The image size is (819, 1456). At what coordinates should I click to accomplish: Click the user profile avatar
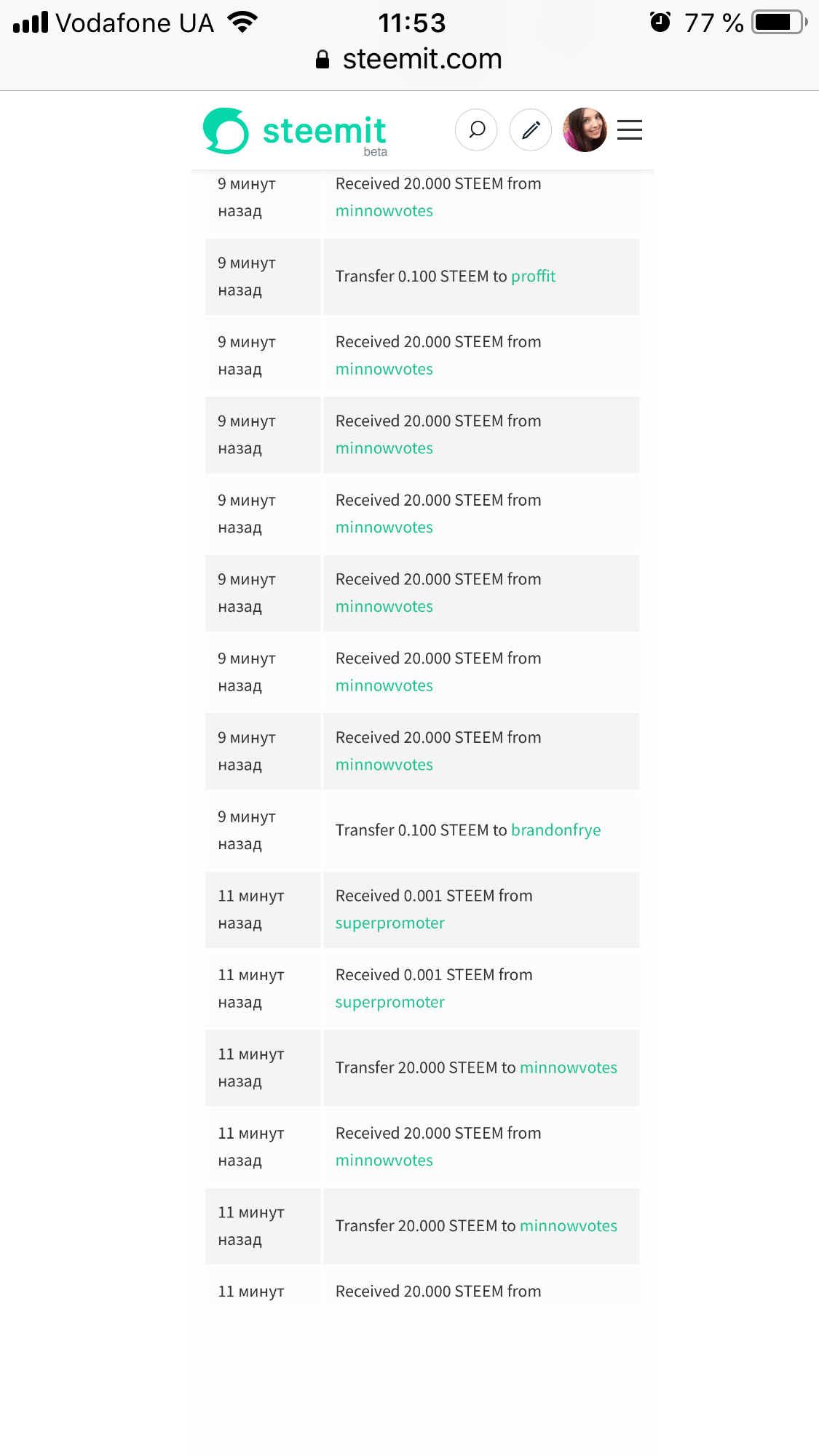point(585,130)
